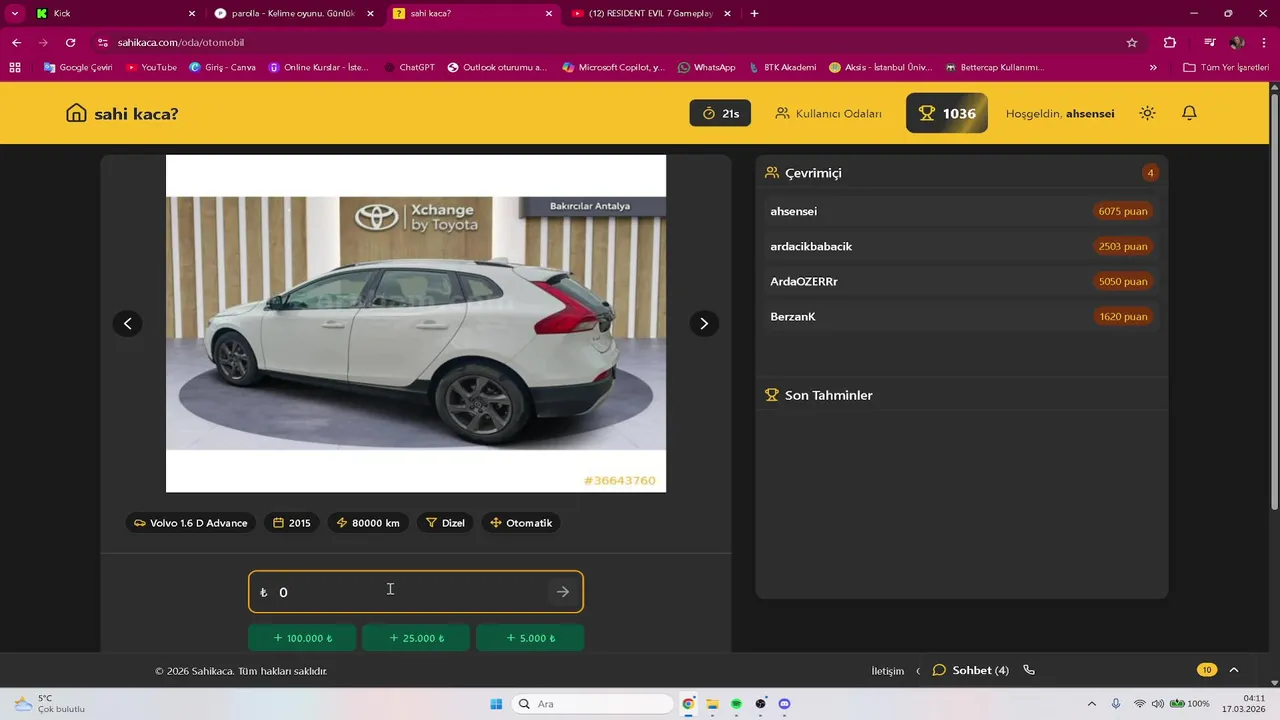
Task: Click the 1036 trophy score badge
Action: pyautogui.click(x=947, y=113)
